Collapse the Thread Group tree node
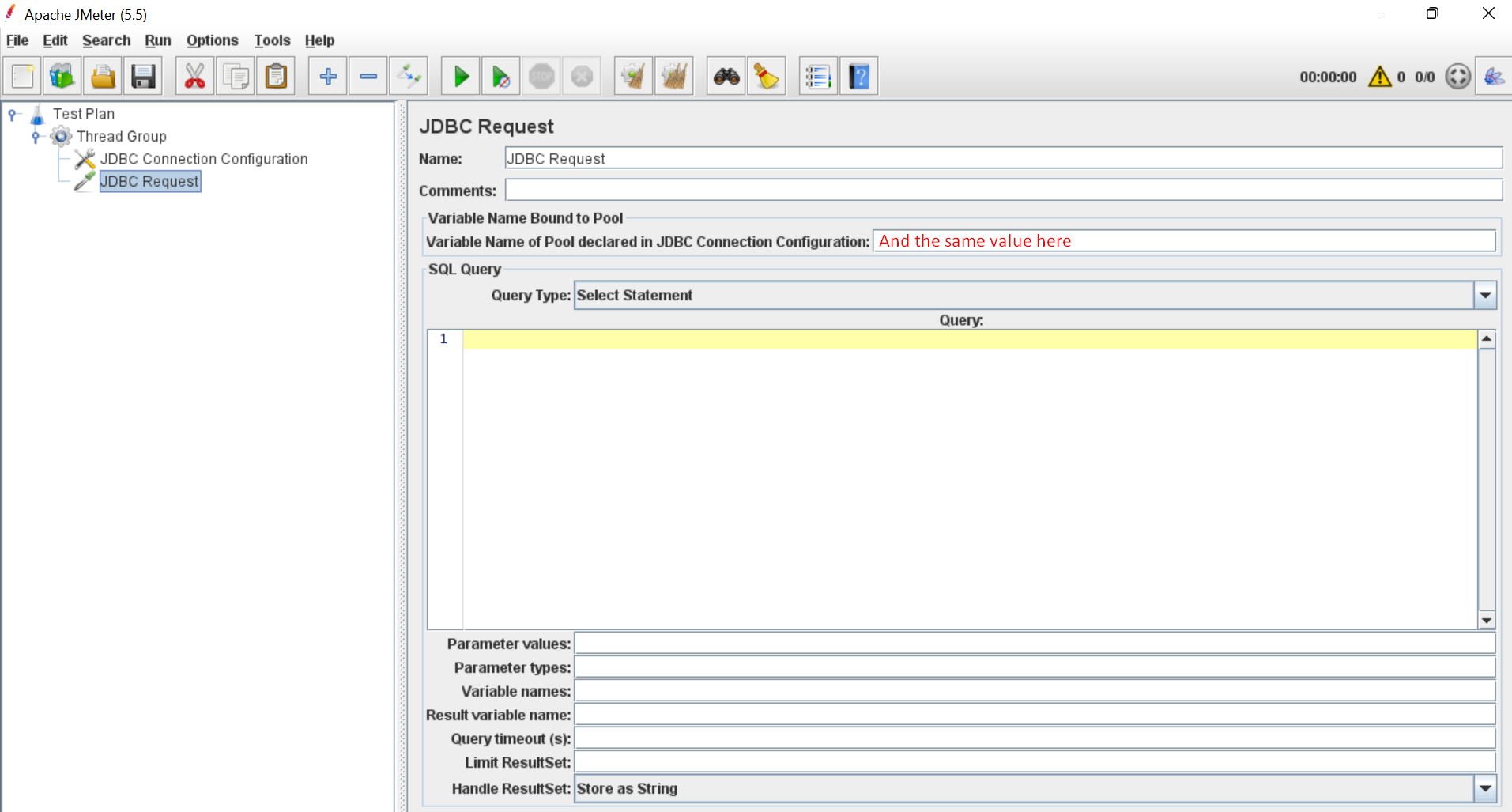The width and height of the screenshot is (1512, 812). click(36, 137)
